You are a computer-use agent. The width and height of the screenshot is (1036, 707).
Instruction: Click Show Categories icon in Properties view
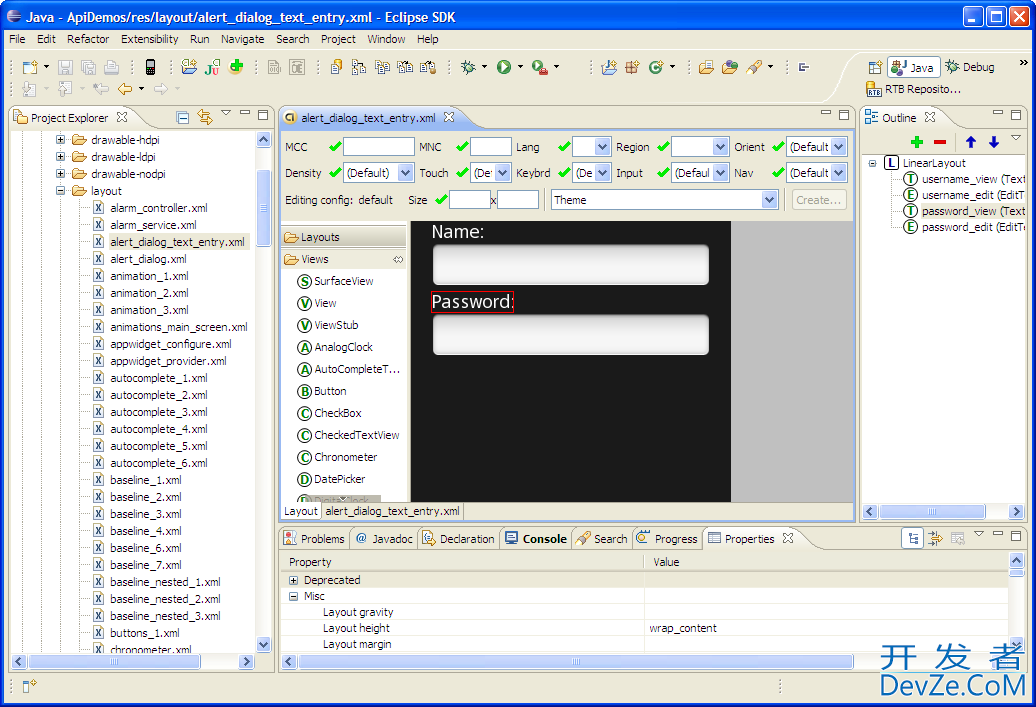(x=913, y=539)
